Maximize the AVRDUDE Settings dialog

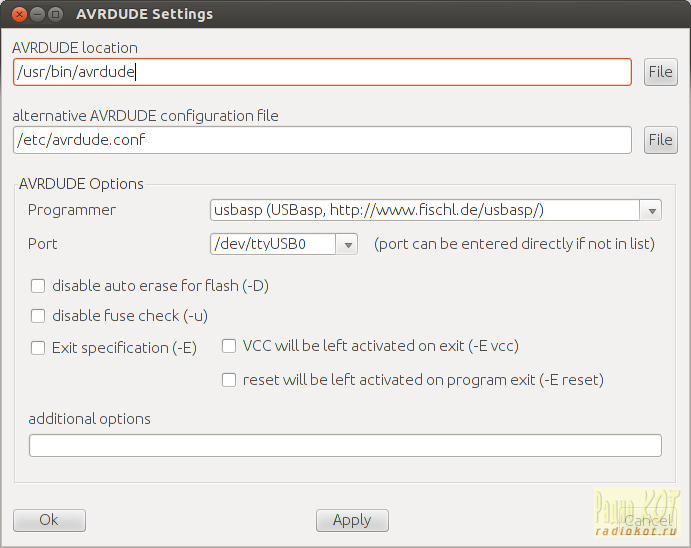coord(56,15)
